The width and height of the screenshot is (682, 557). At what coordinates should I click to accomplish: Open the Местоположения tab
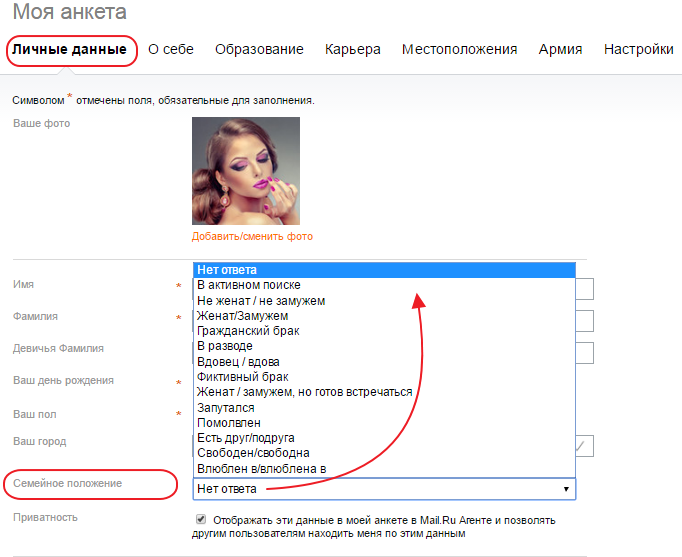pos(459,50)
